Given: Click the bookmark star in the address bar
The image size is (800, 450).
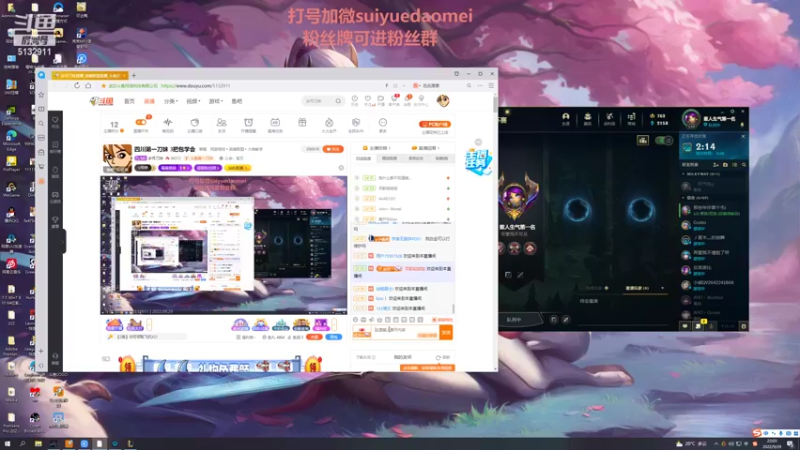Looking at the screenshot, I should pyautogui.click(x=104, y=86).
